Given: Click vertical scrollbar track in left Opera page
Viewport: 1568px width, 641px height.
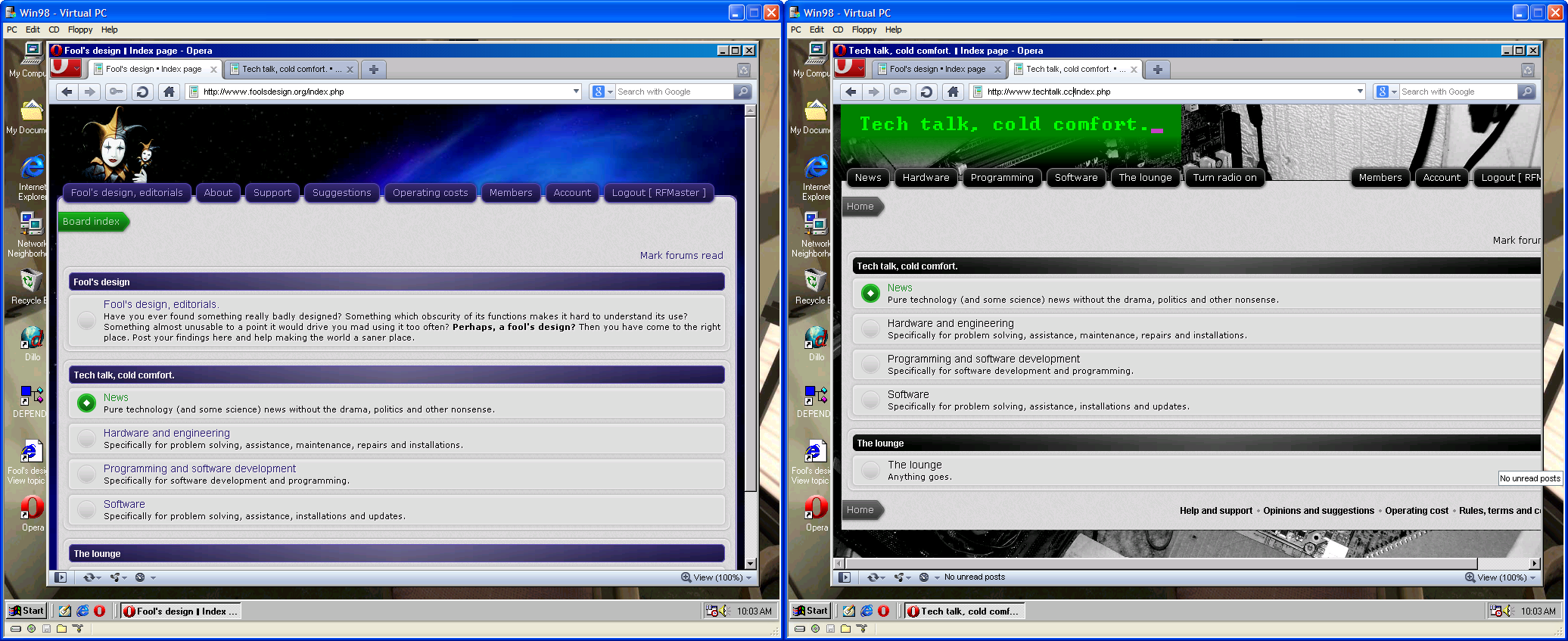Looking at the screenshot, I should [x=750, y=526].
